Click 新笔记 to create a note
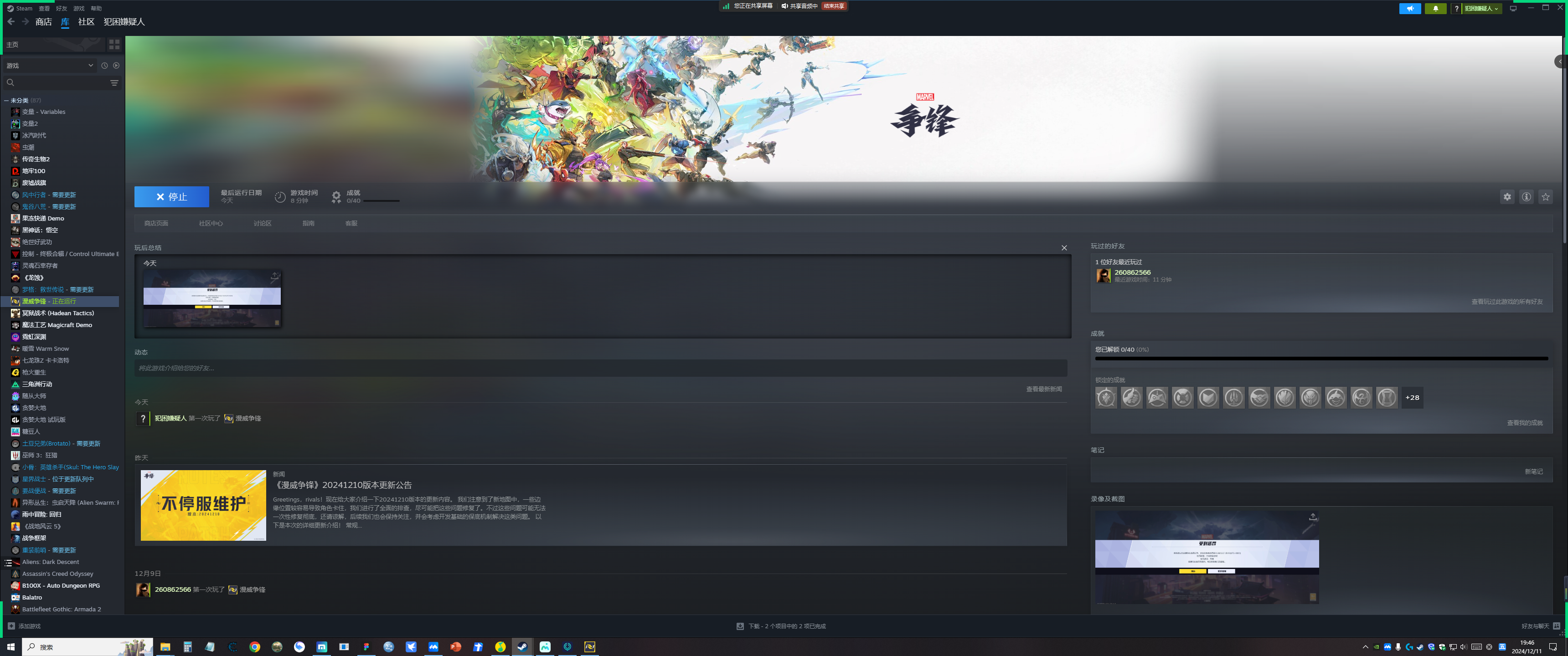The width and height of the screenshot is (1568, 656). [1533, 471]
